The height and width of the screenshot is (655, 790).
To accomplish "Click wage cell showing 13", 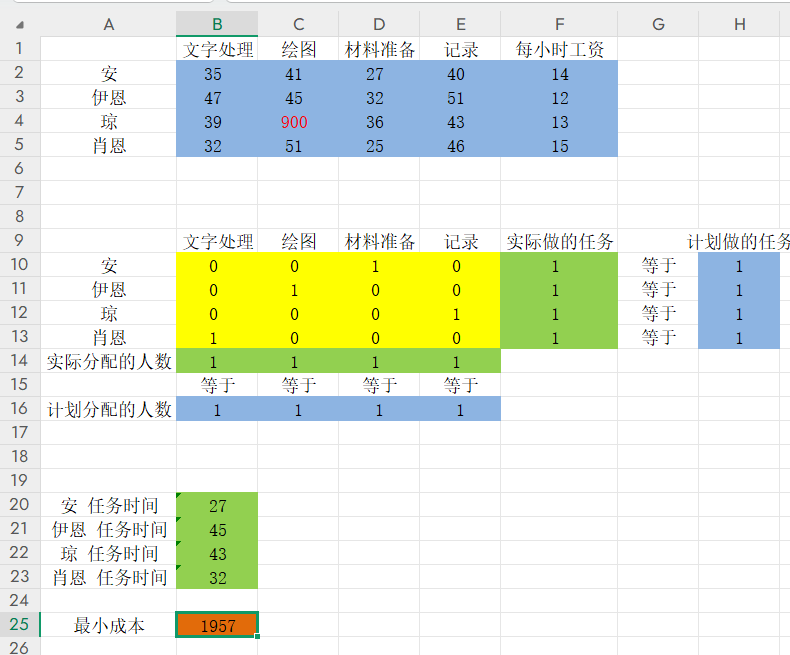I will 559,122.
